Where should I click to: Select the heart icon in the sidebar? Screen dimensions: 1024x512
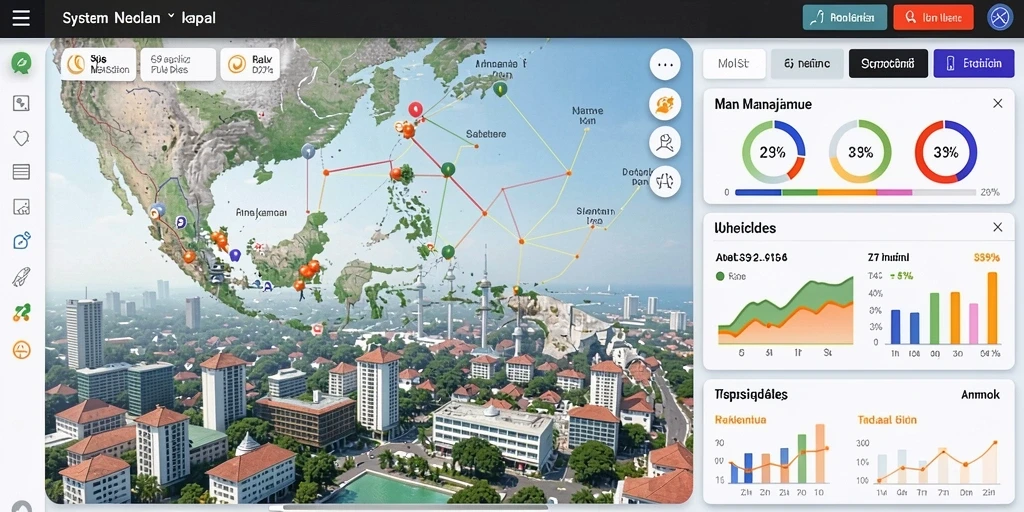(22, 138)
